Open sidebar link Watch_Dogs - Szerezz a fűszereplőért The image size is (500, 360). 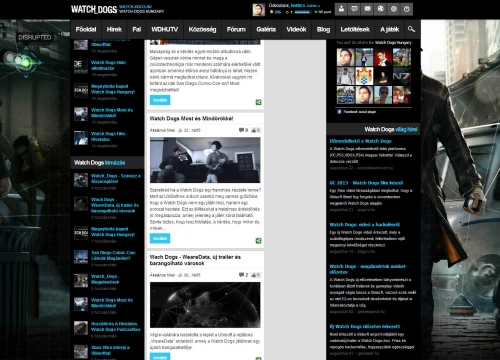tap(116, 178)
